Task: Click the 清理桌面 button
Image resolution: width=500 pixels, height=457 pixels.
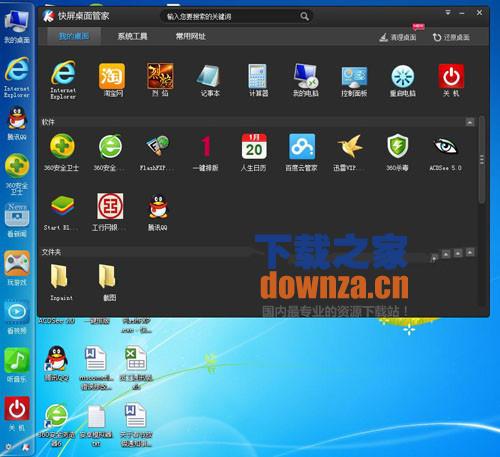Action: 398,37
